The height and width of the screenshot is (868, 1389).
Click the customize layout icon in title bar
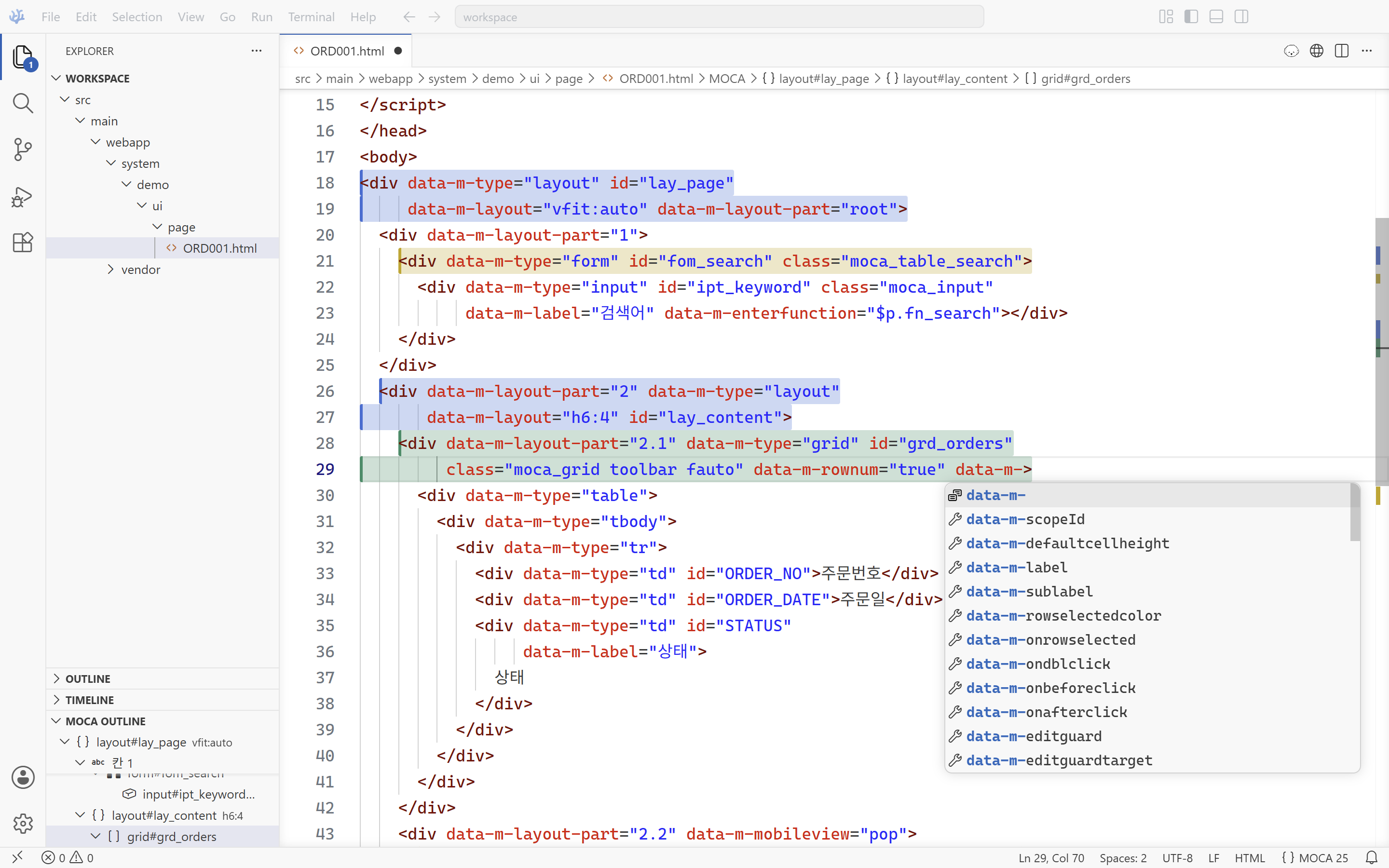click(1166, 17)
